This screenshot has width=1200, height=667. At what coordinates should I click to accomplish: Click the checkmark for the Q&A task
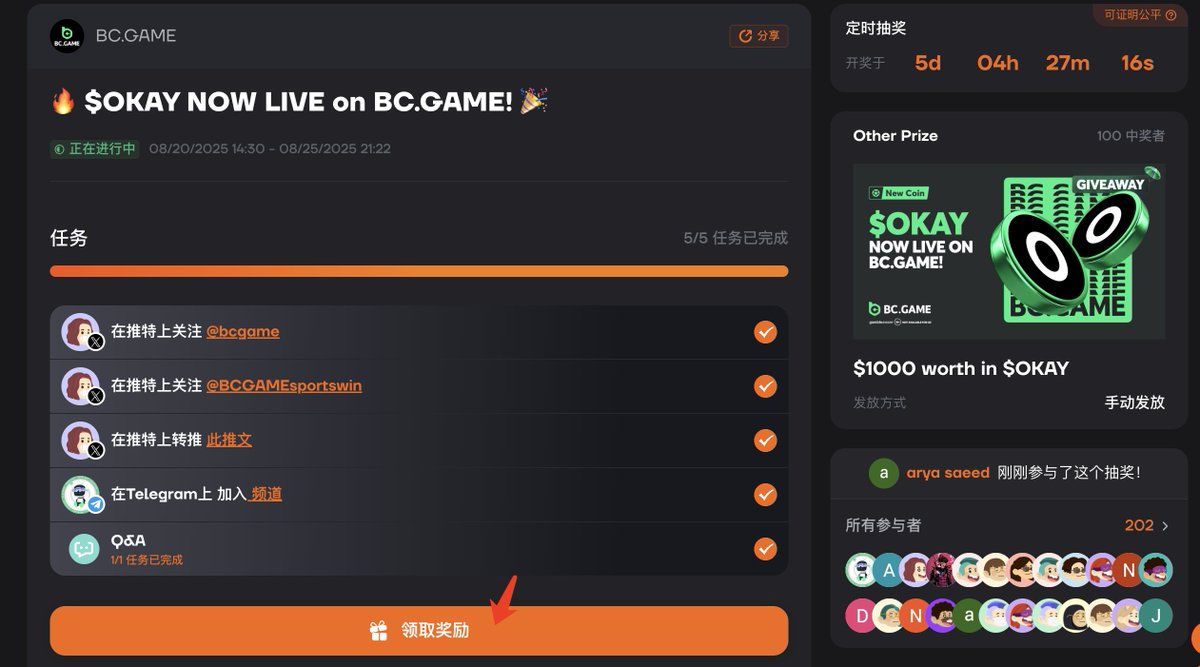(765, 549)
